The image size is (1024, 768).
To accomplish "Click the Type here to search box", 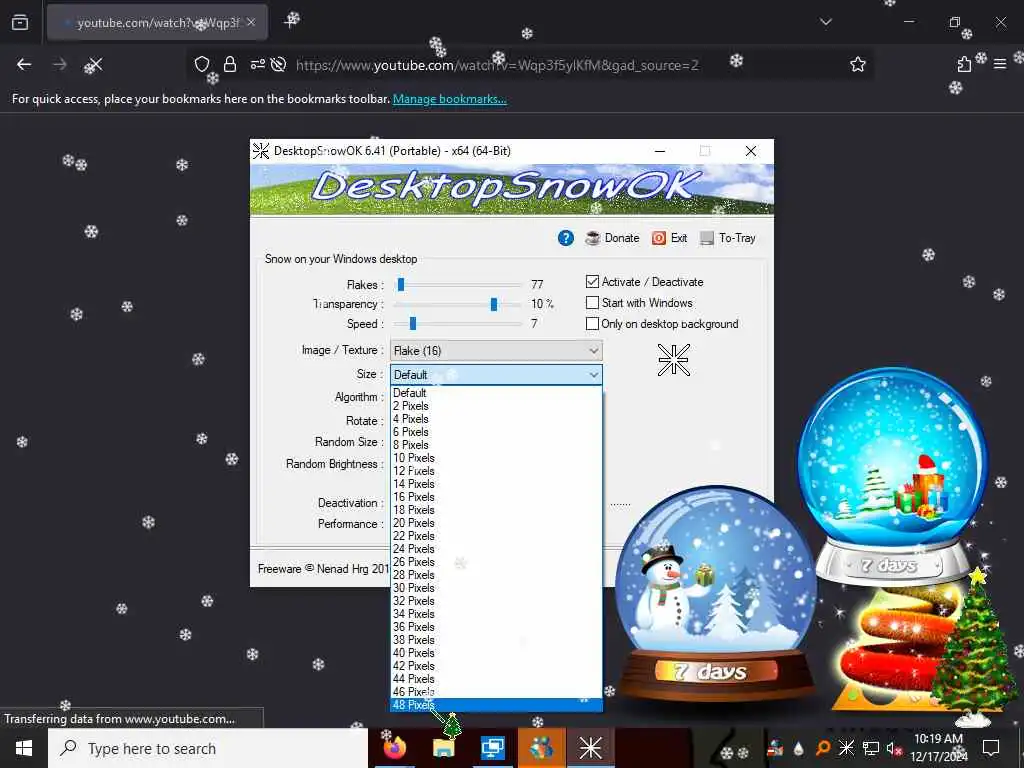I will point(208,748).
